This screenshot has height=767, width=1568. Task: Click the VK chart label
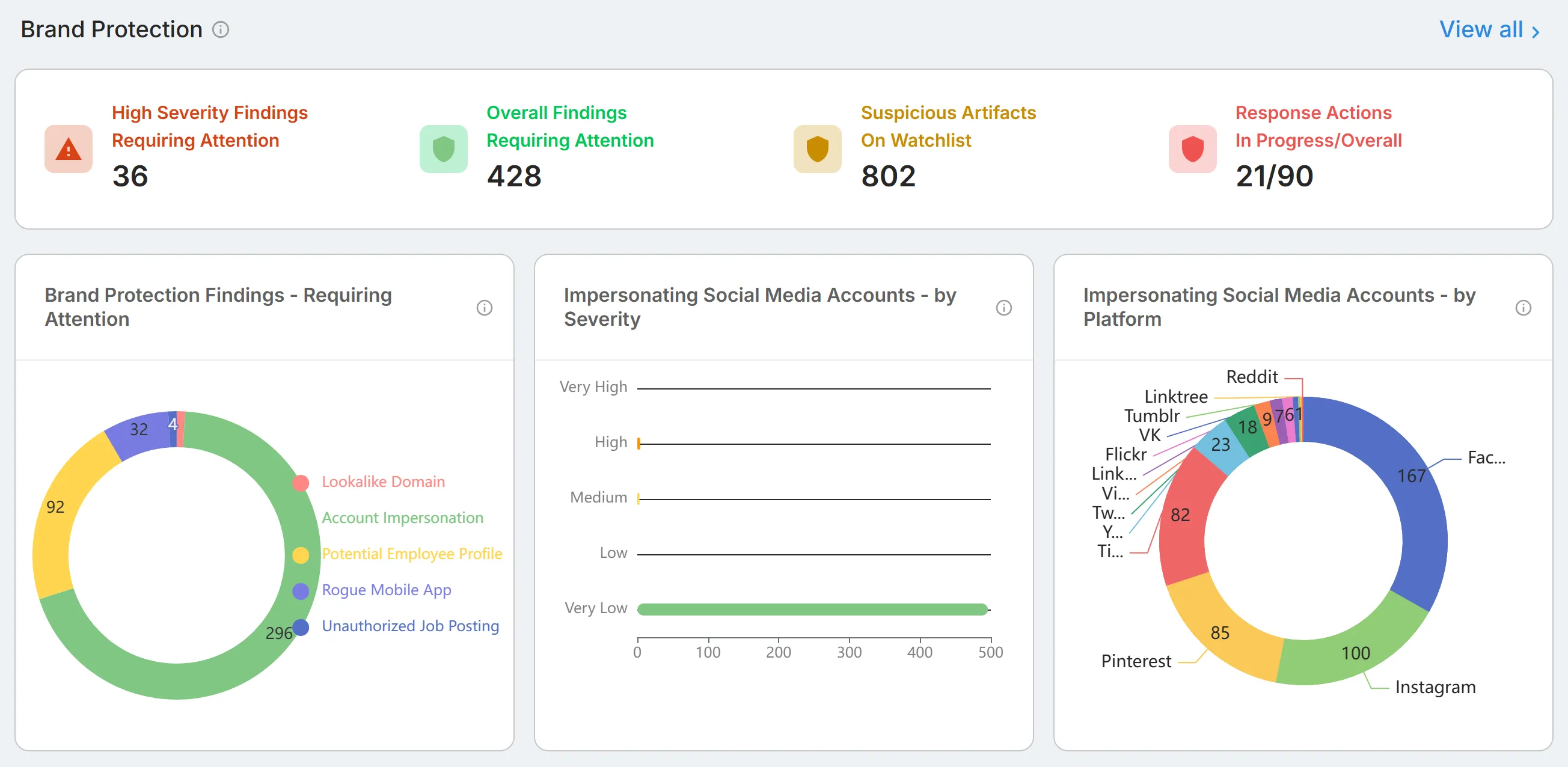coord(1149,435)
